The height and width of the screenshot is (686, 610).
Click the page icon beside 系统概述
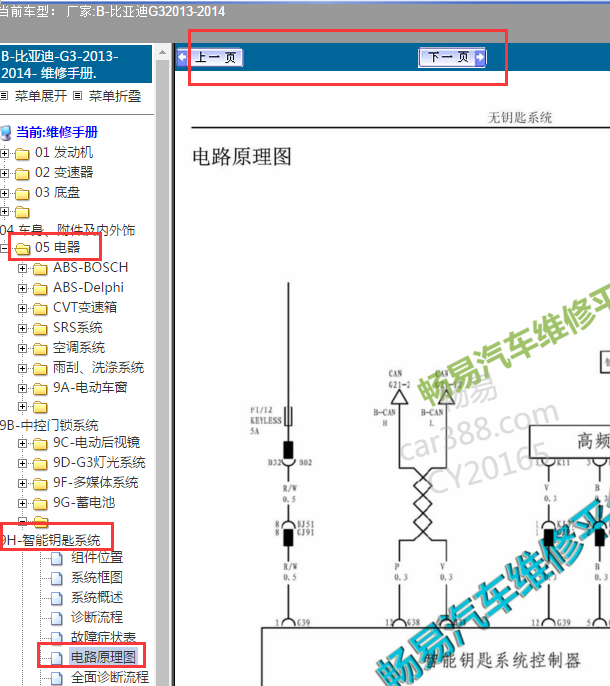(x=56, y=598)
